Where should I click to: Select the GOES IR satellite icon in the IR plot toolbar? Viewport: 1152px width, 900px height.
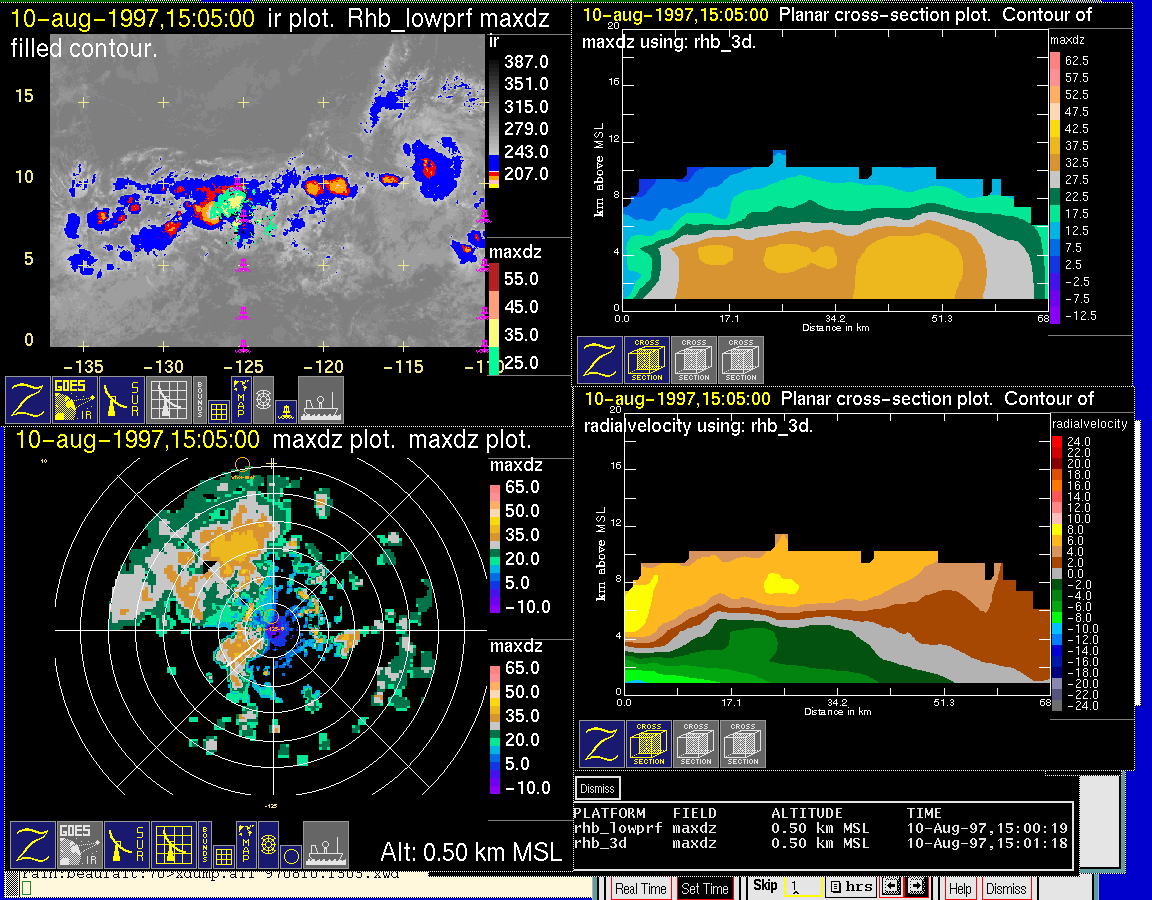[75, 400]
